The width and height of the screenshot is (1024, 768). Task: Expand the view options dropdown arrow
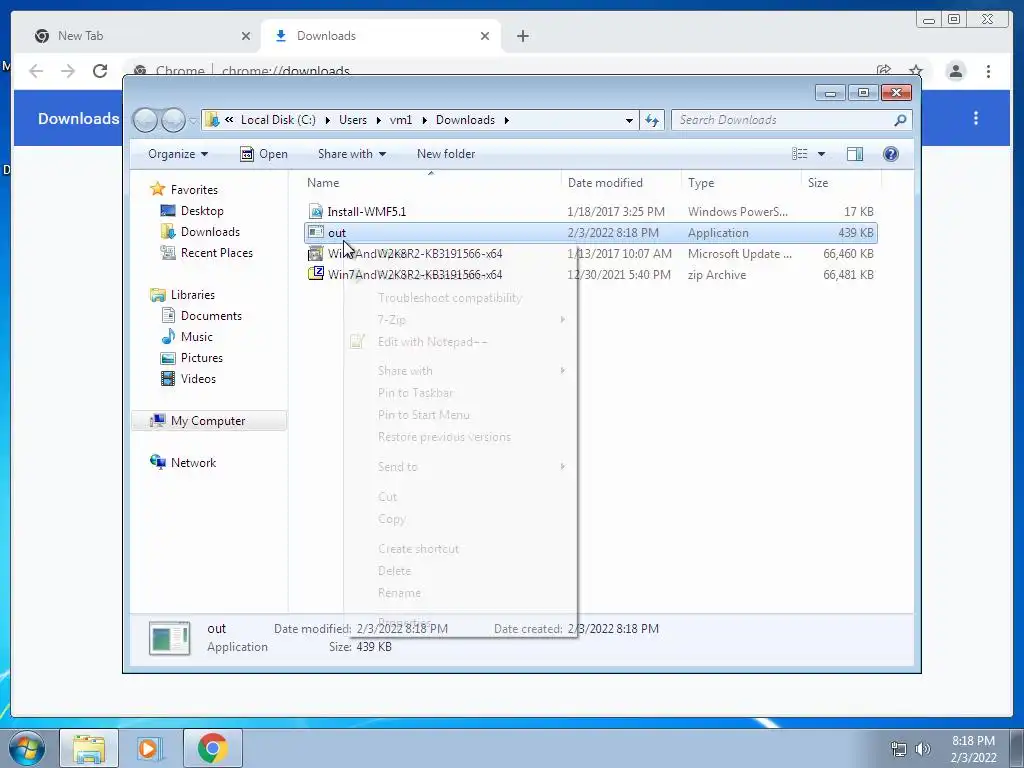point(822,154)
